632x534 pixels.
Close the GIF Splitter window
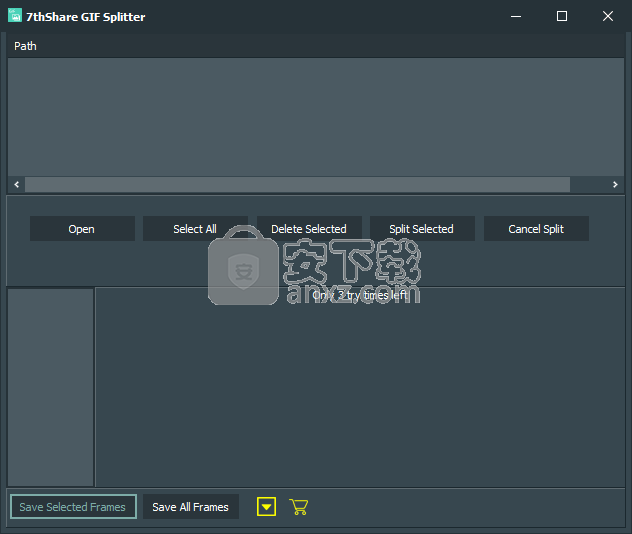coord(608,16)
